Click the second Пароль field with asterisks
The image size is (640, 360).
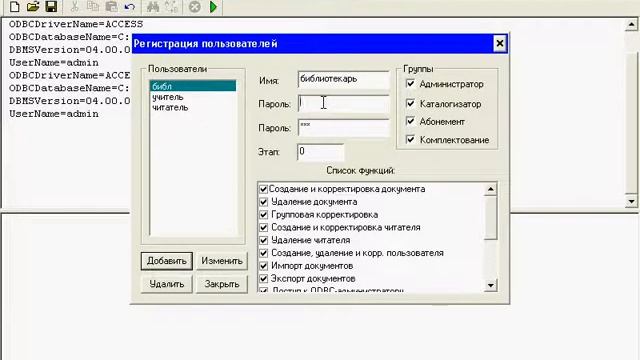(344, 127)
